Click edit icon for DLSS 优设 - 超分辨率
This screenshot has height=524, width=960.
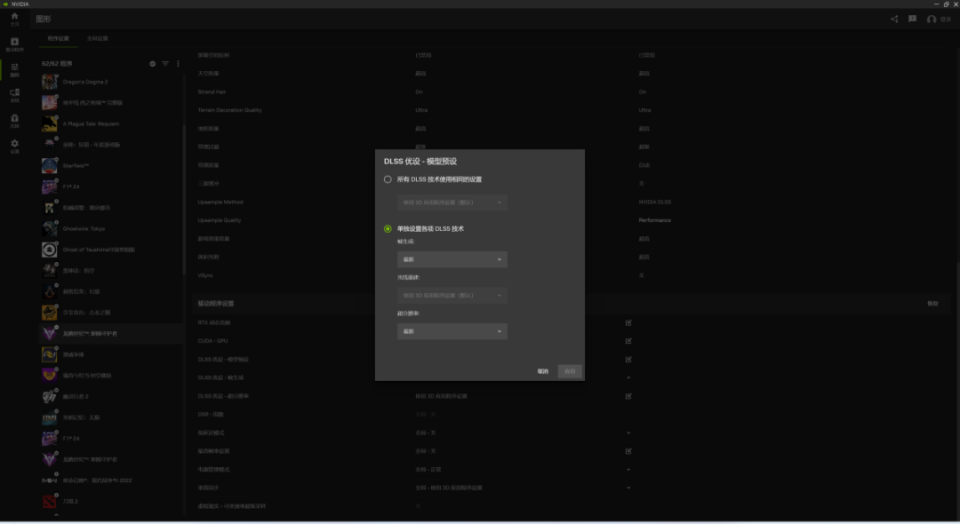coord(628,396)
